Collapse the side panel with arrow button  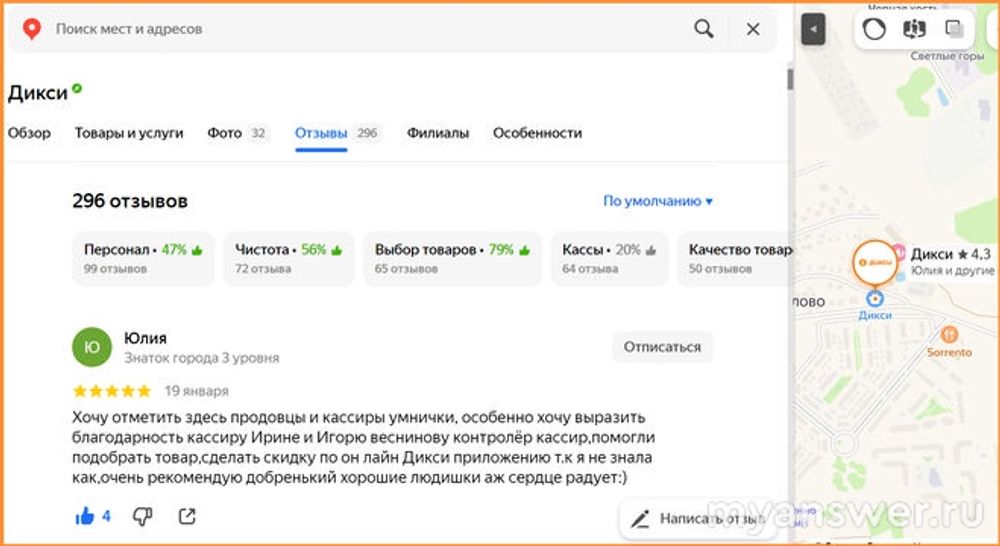pos(813,29)
